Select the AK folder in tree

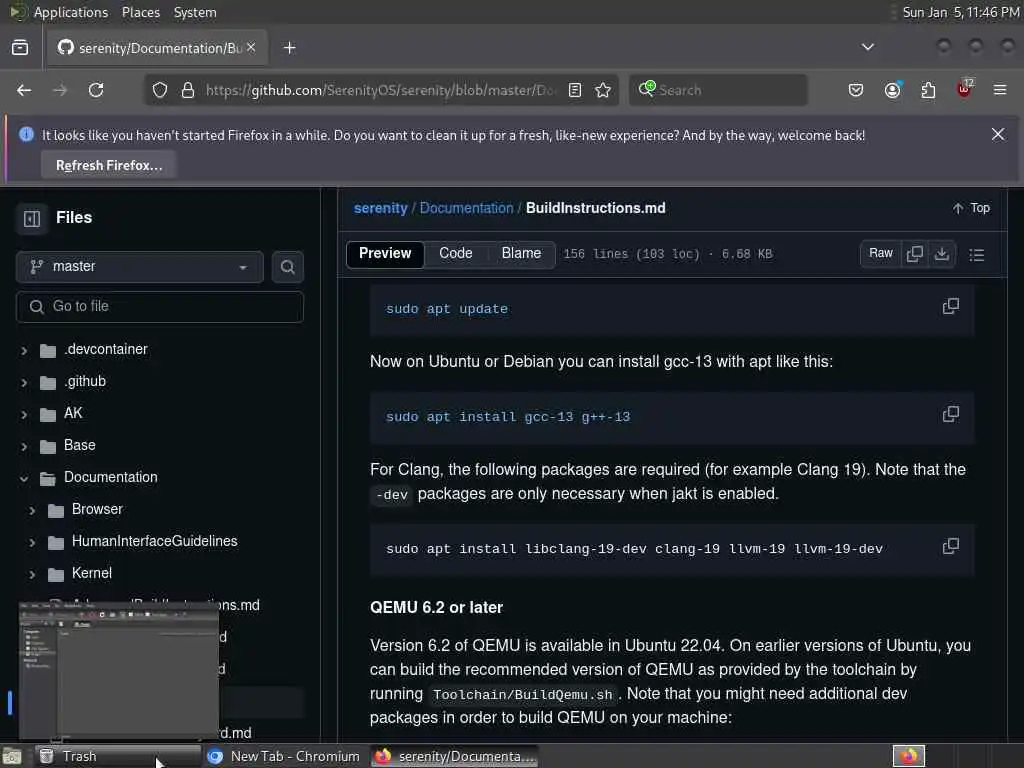(73, 413)
